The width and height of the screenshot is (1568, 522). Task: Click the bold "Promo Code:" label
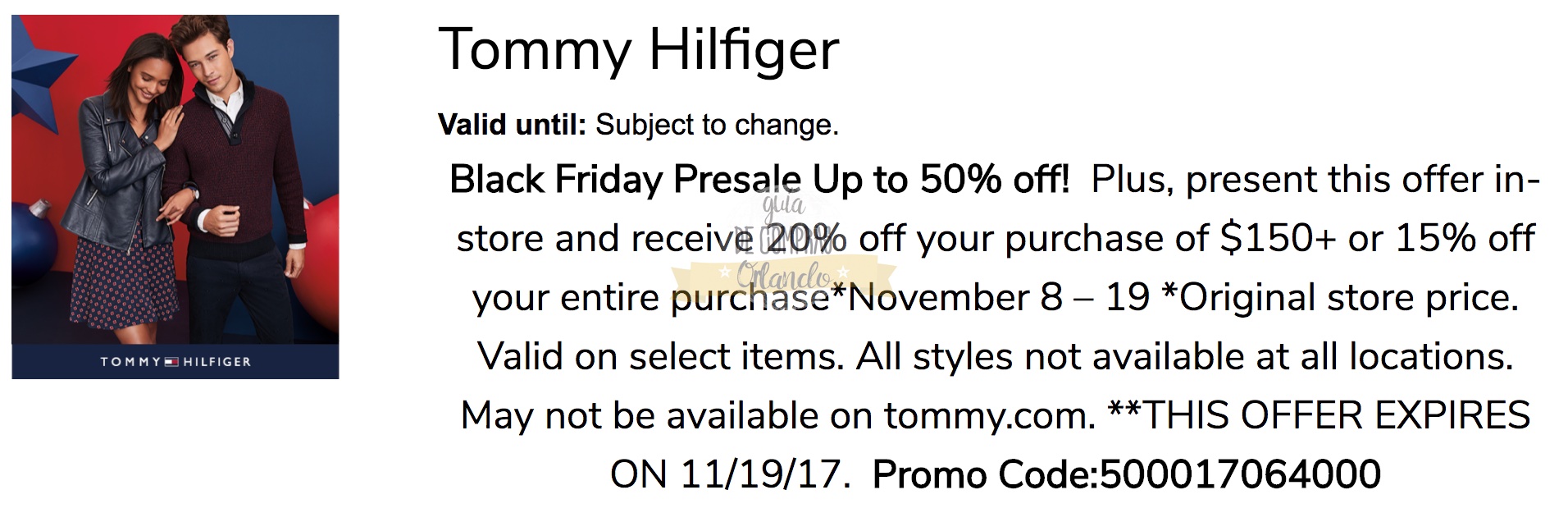(x=984, y=475)
